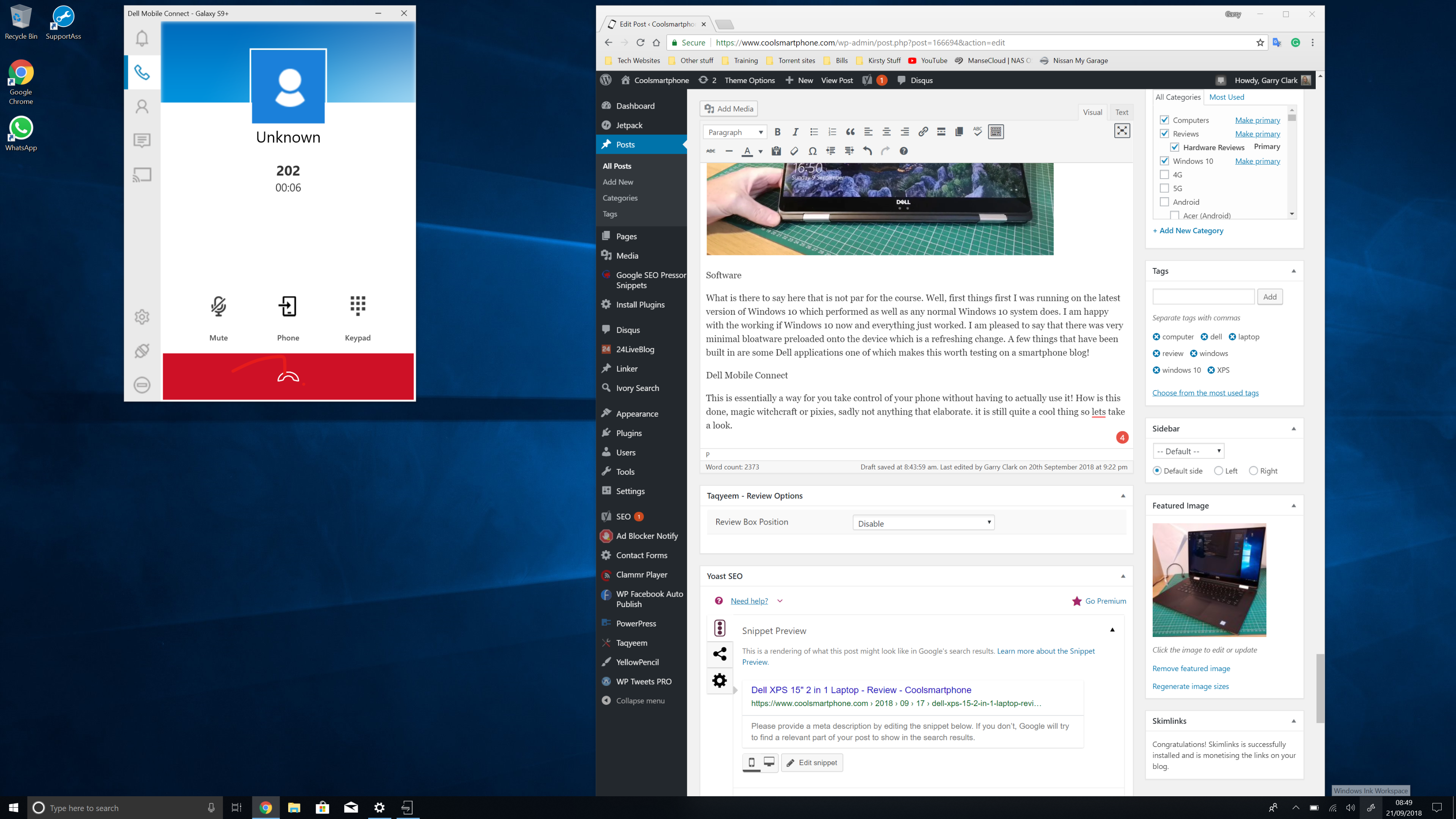Insert a numbered list
Screen dimensions: 1456x819
(x=832, y=132)
